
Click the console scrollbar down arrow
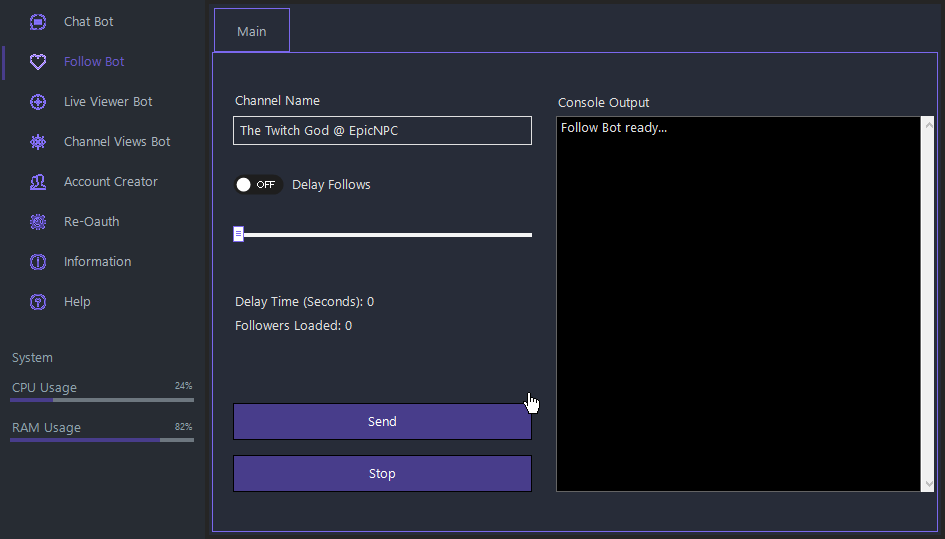pos(929,484)
